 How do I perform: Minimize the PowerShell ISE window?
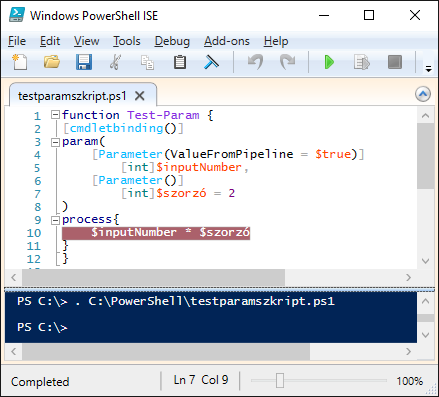[x=324, y=15]
